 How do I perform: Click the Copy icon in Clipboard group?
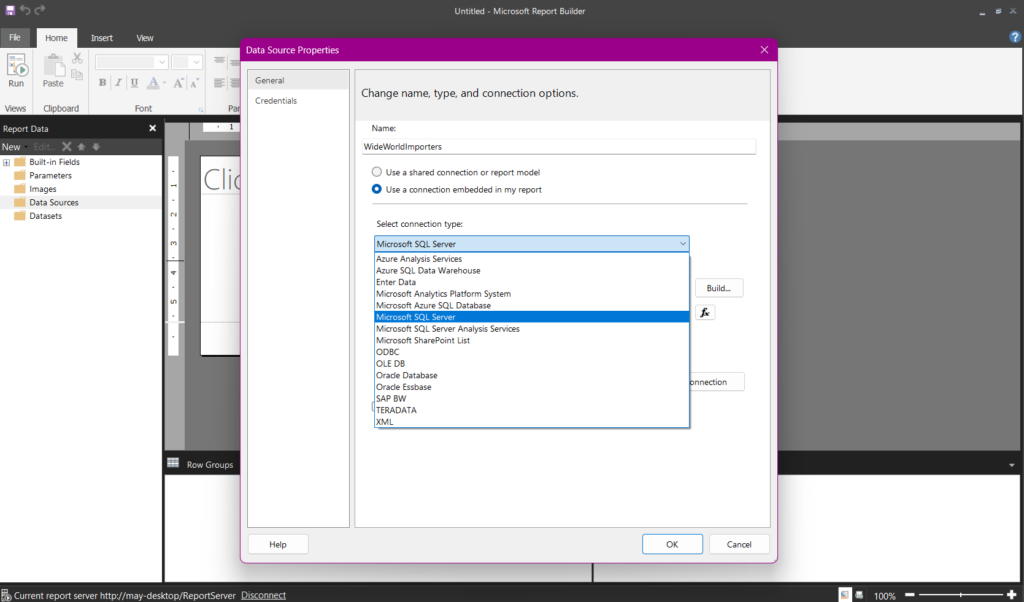pyautogui.click(x=77, y=74)
